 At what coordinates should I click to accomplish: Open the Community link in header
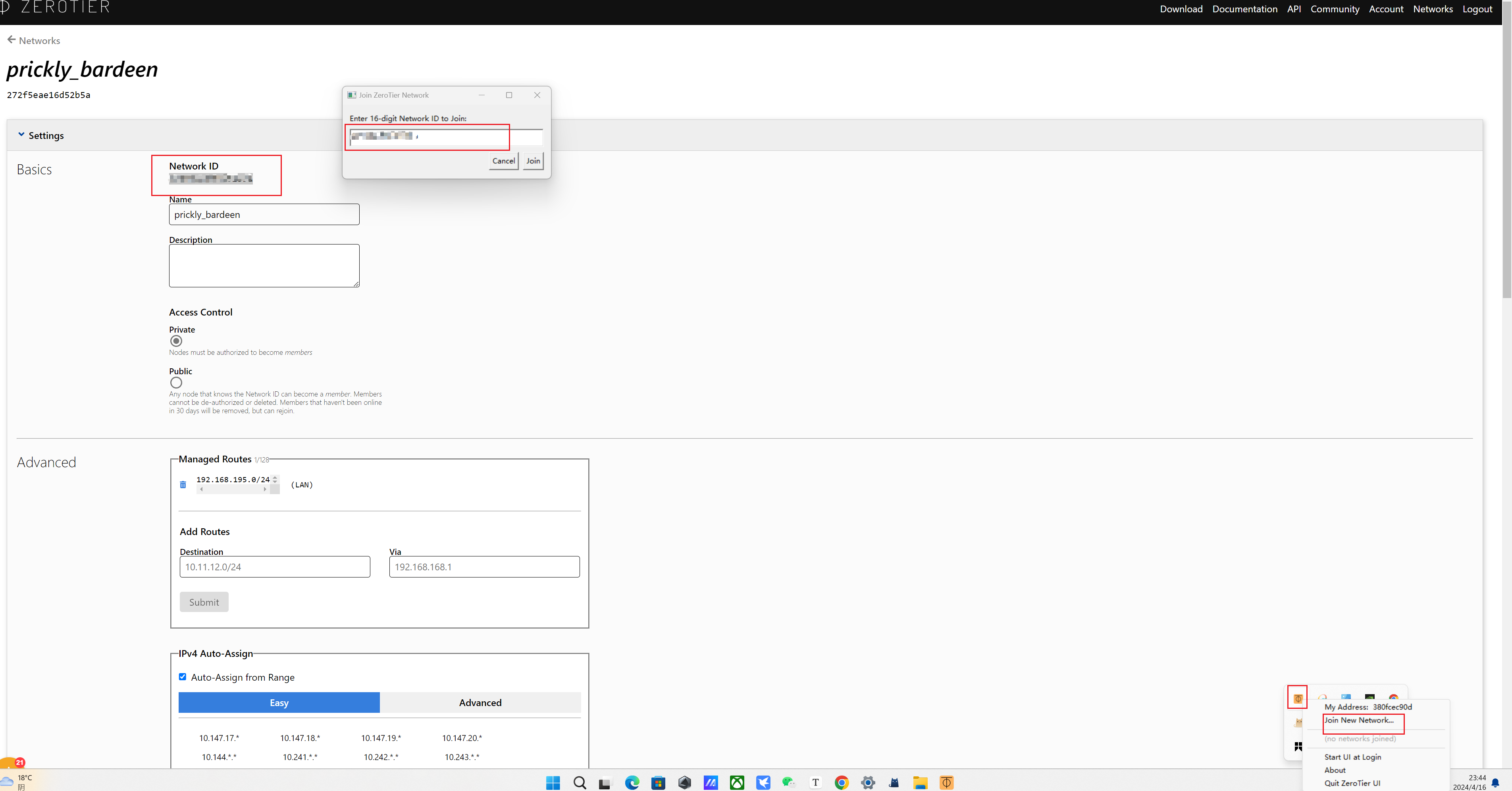point(1335,9)
